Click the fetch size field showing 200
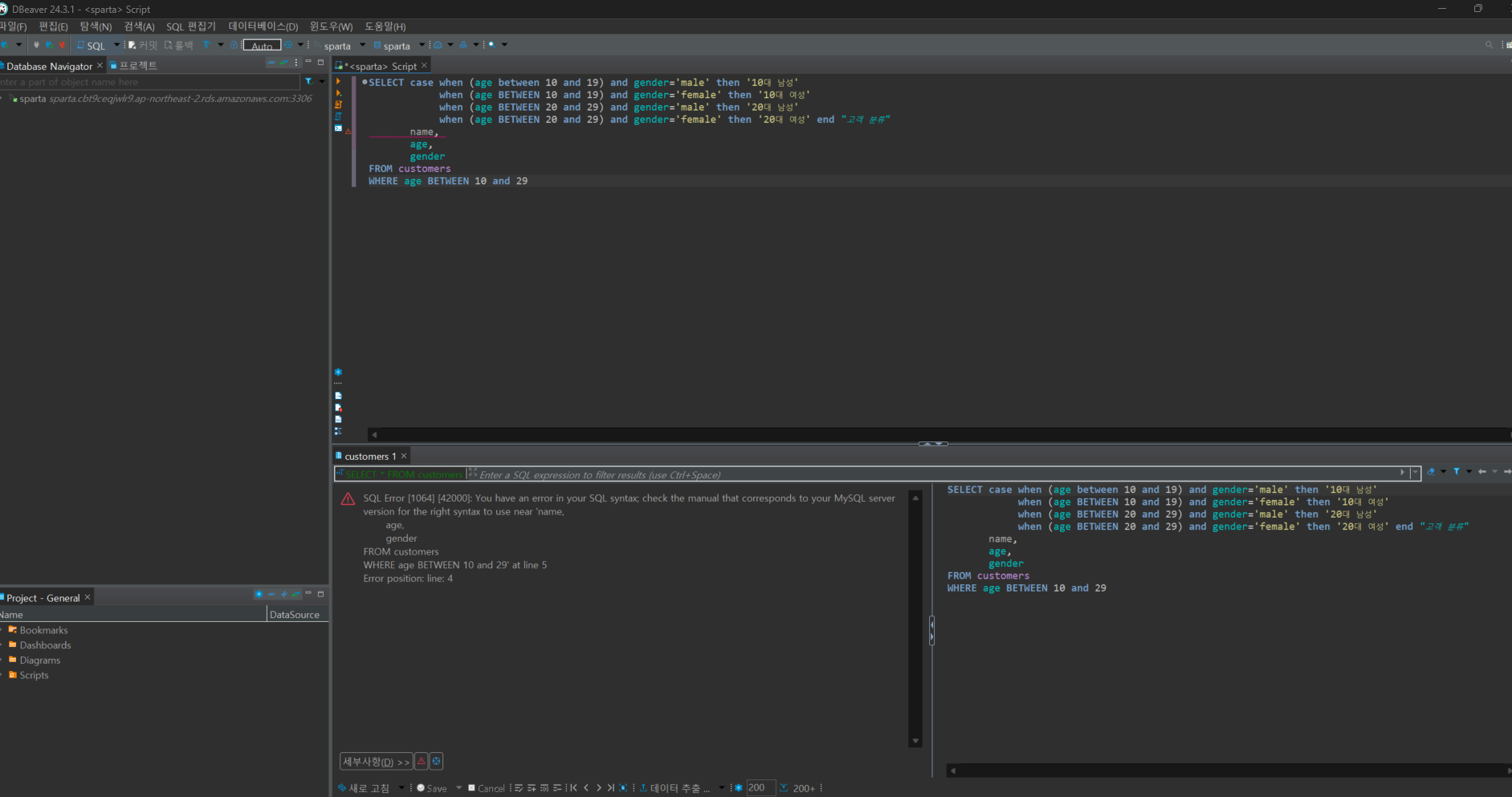Viewport: 1512px width, 797px height. click(760, 788)
